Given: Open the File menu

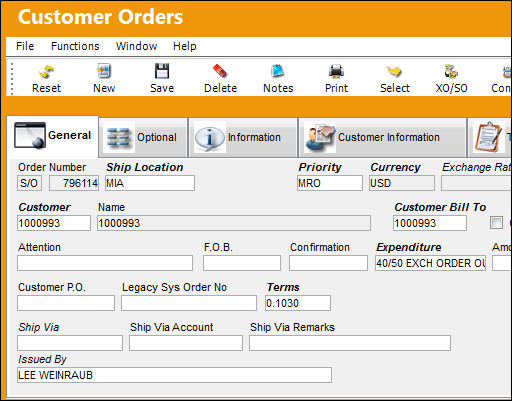Looking at the screenshot, I should pyautogui.click(x=25, y=46).
